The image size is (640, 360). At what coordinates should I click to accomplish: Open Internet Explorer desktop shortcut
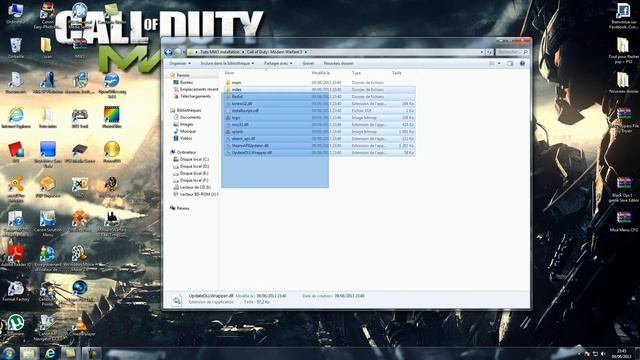16,118
